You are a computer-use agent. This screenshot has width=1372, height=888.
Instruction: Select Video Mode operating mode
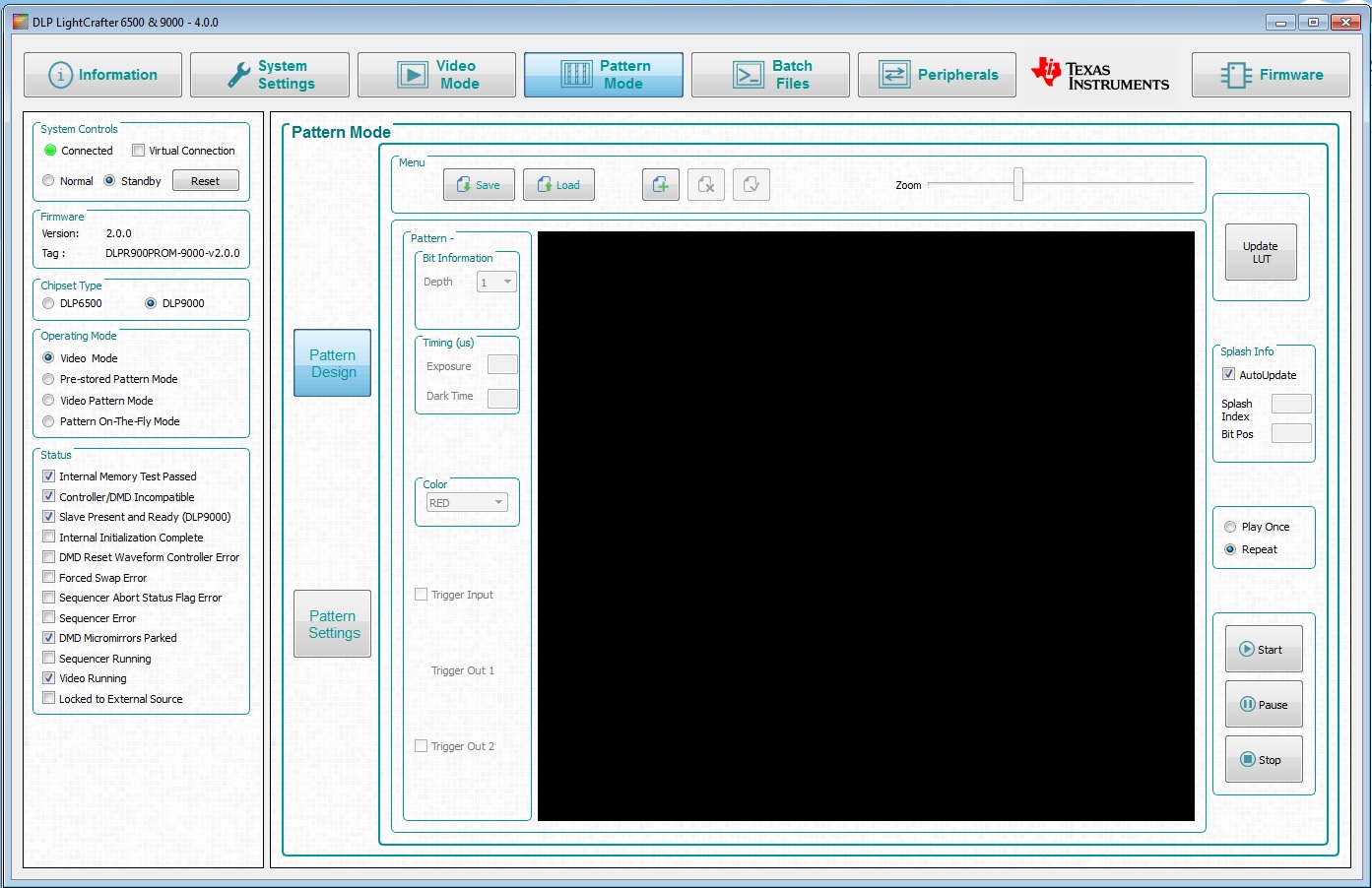(x=48, y=358)
